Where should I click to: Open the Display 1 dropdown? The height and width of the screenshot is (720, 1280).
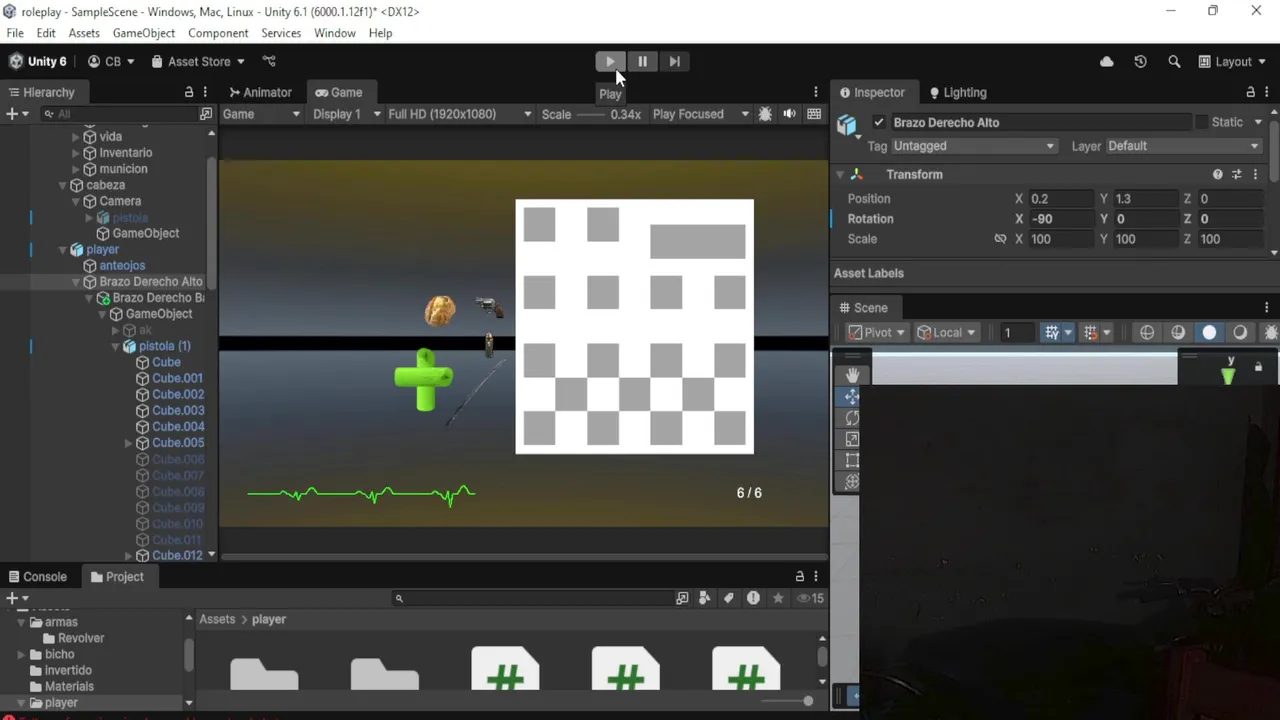click(x=346, y=114)
